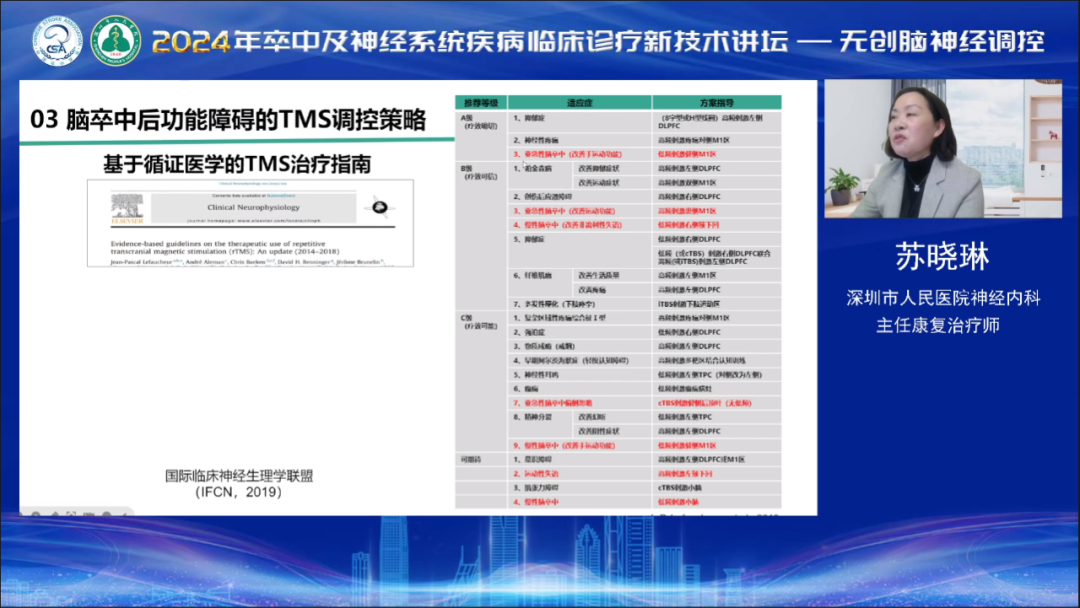Expand the collapsed annotation toolbar edge arrow
The height and width of the screenshot is (608, 1080).
coord(124,513)
